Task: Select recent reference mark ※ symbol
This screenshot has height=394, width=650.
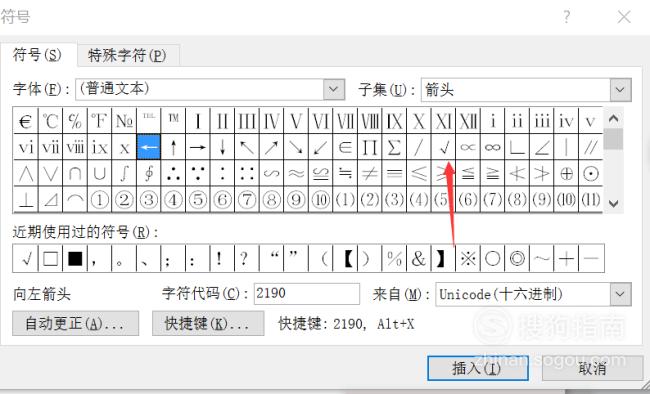Action: [468, 258]
